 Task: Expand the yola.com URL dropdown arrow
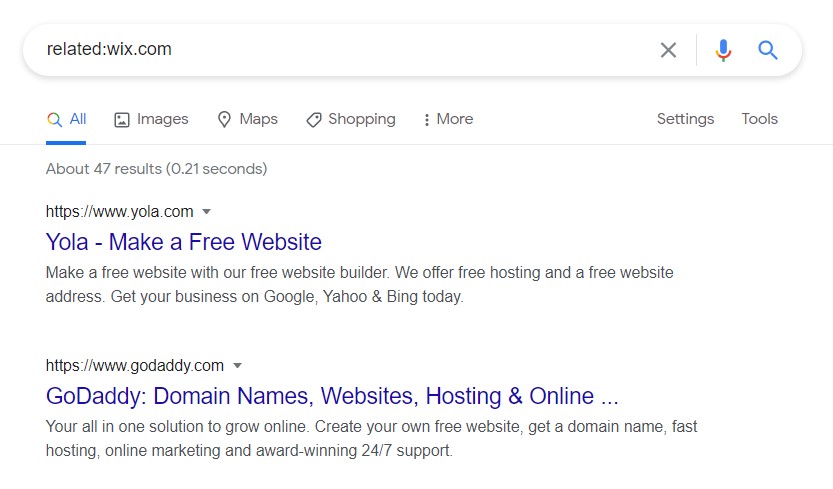coord(207,211)
